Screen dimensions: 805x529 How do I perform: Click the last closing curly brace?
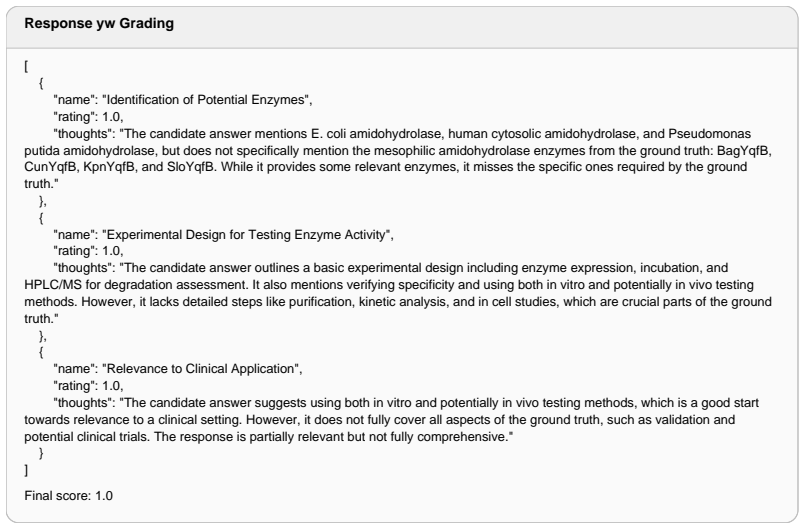coord(41,453)
